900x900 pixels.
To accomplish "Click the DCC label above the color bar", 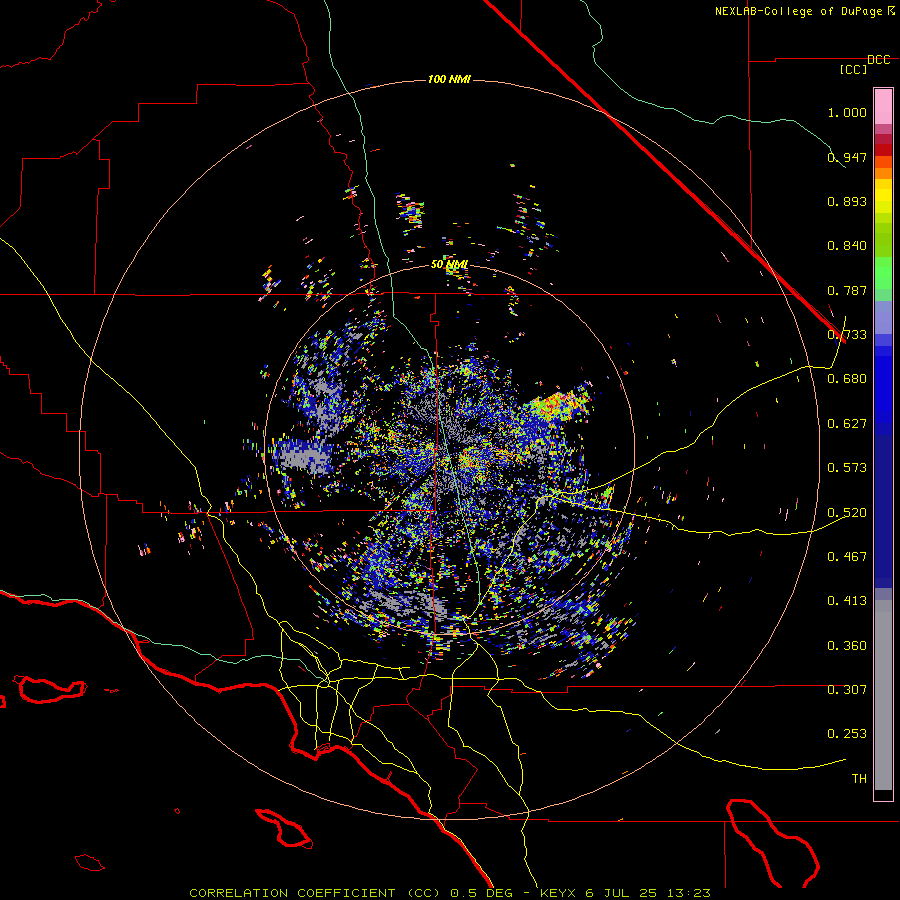I will point(878,60).
